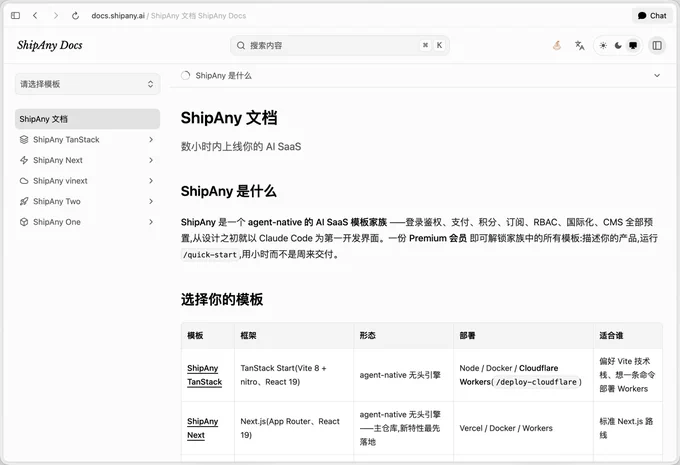680x465 pixels.
Task: Focus the 搜索内容 search field
Action: coord(340,45)
